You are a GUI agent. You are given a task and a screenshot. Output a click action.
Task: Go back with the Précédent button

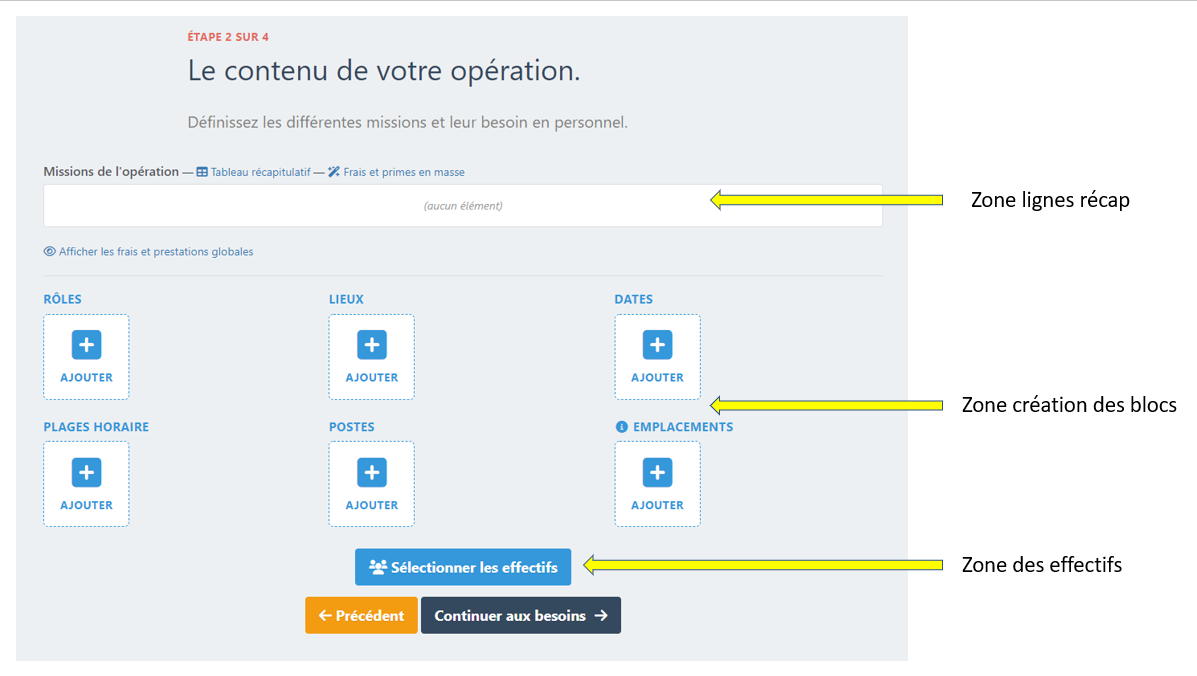pos(361,616)
